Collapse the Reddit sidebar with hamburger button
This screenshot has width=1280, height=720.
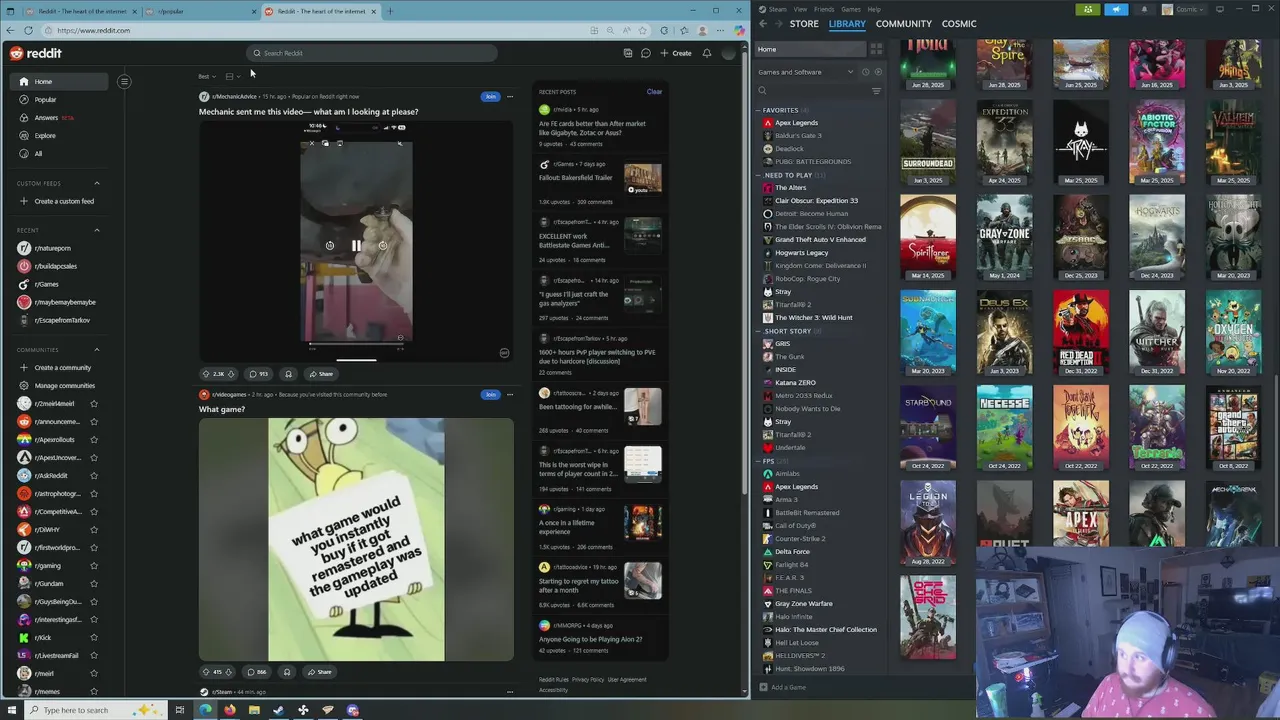(x=124, y=82)
